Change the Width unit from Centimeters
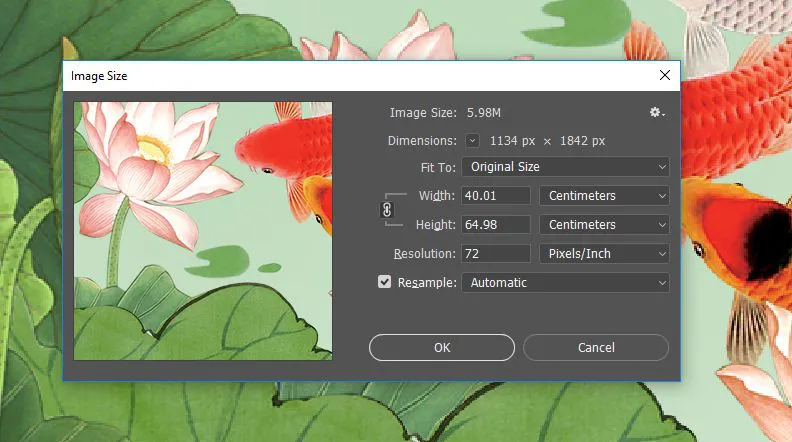792x442 pixels. pyautogui.click(x=604, y=195)
